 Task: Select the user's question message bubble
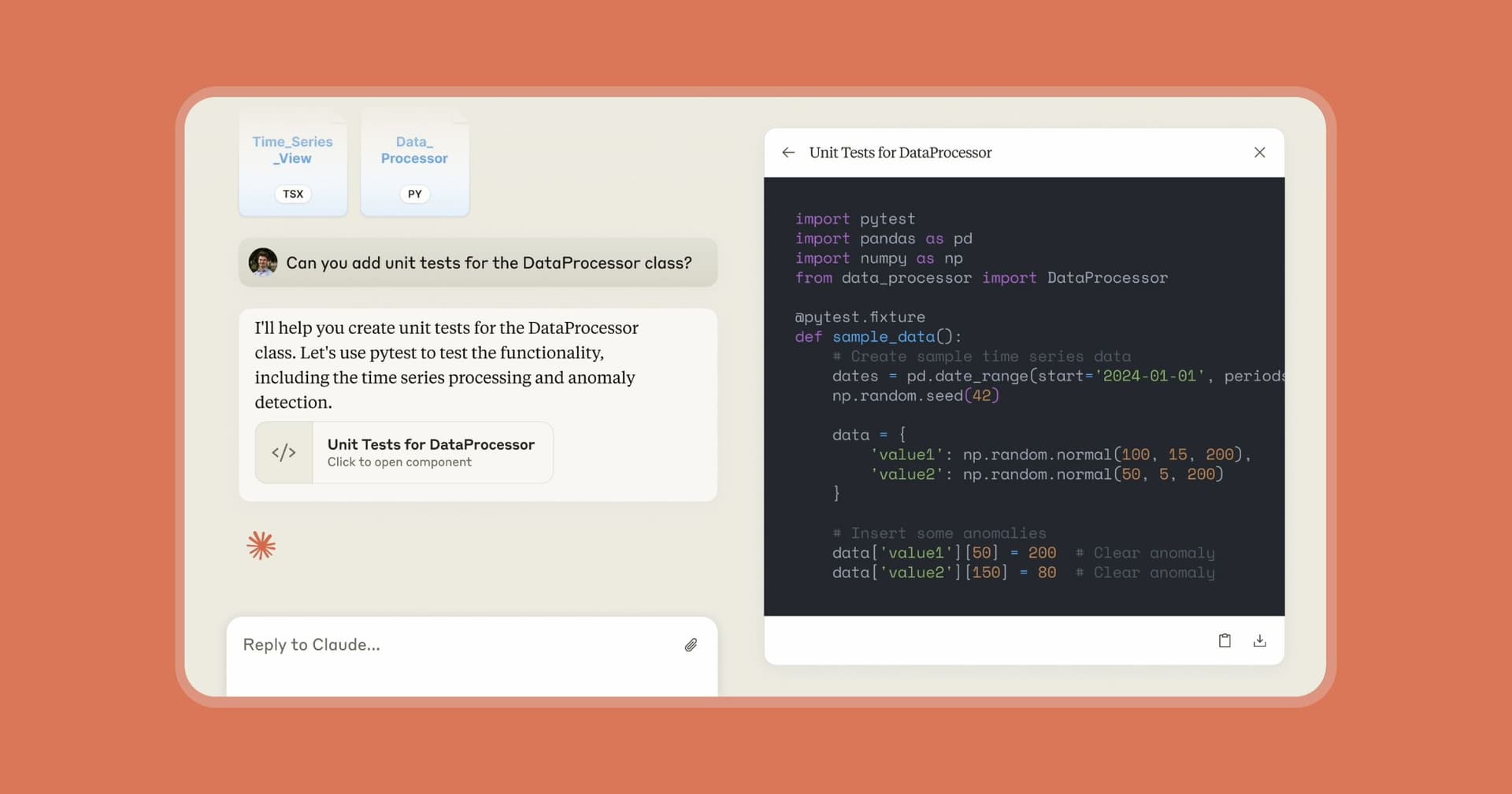click(x=478, y=262)
